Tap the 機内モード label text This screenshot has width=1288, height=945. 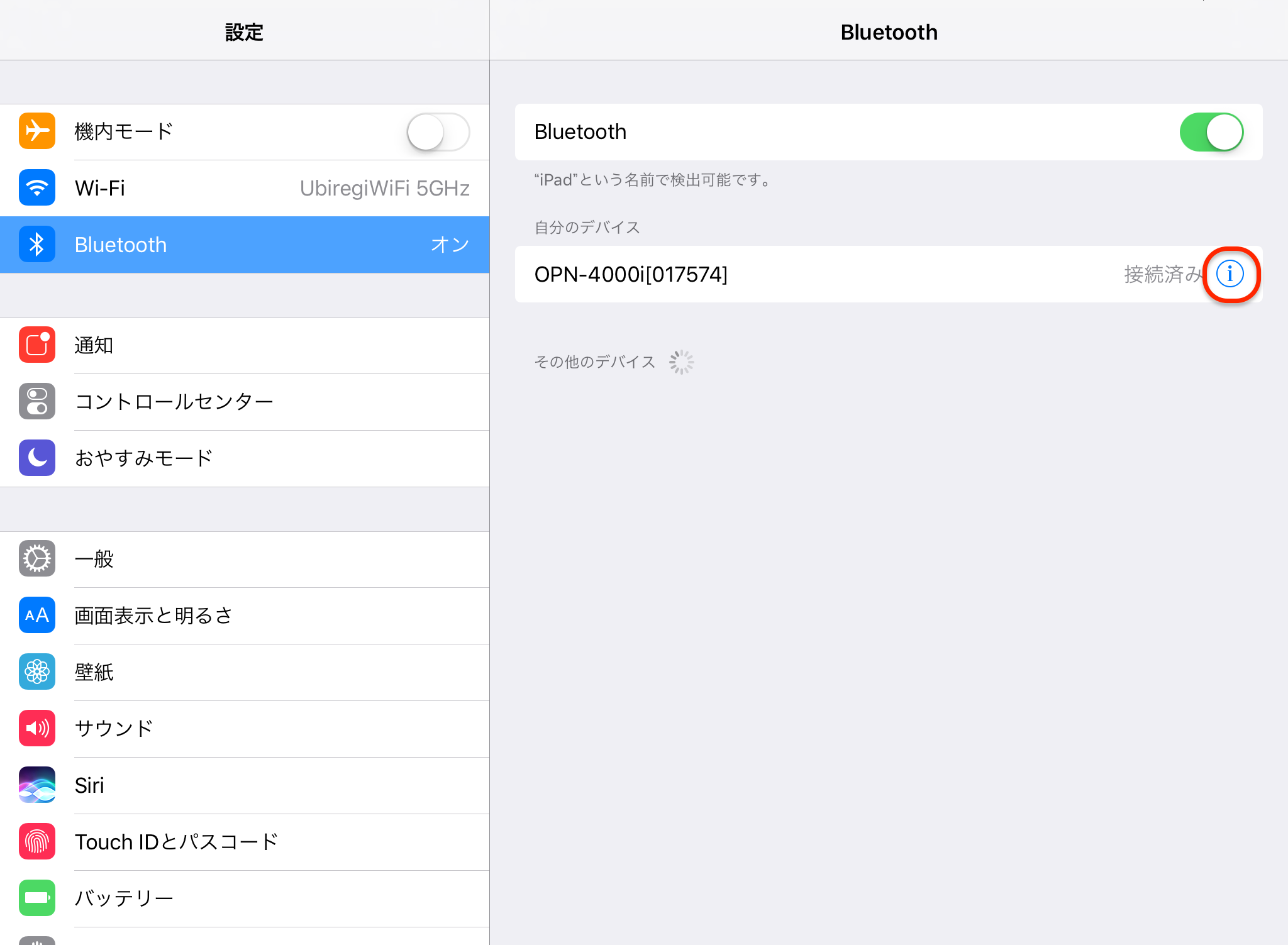(x=124, y=131)
